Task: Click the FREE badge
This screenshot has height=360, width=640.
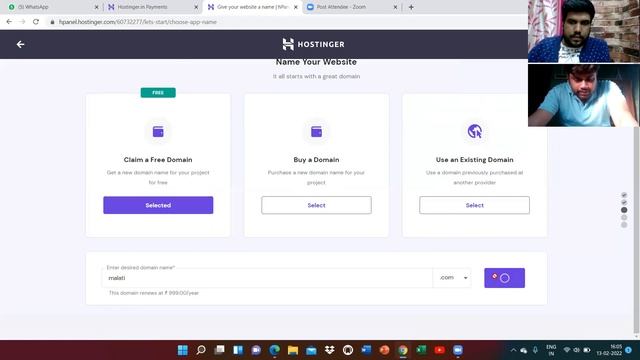Action: [158, 93]
